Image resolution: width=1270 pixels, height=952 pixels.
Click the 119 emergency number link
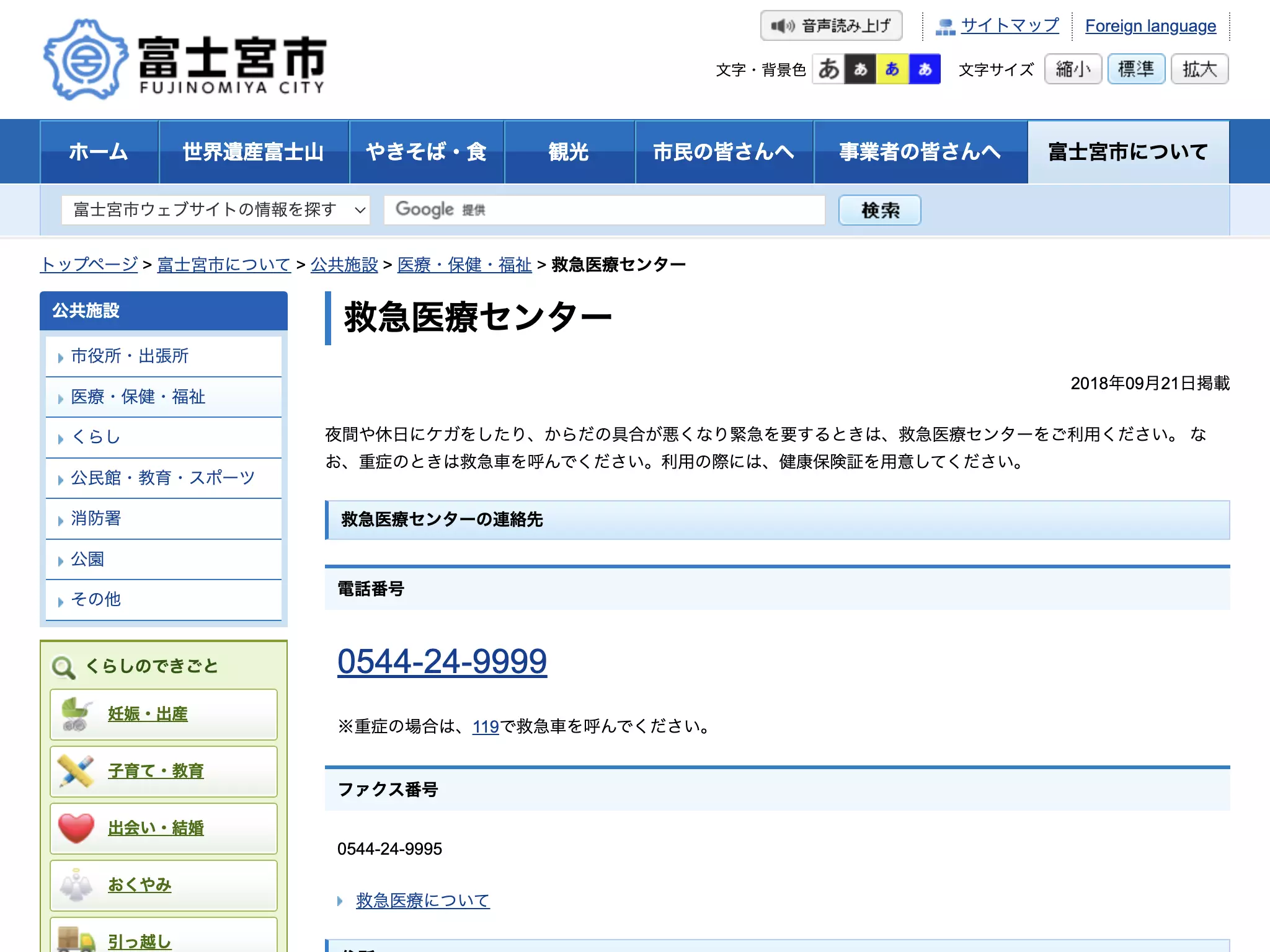pyautogui.click(x=486, y=726)
